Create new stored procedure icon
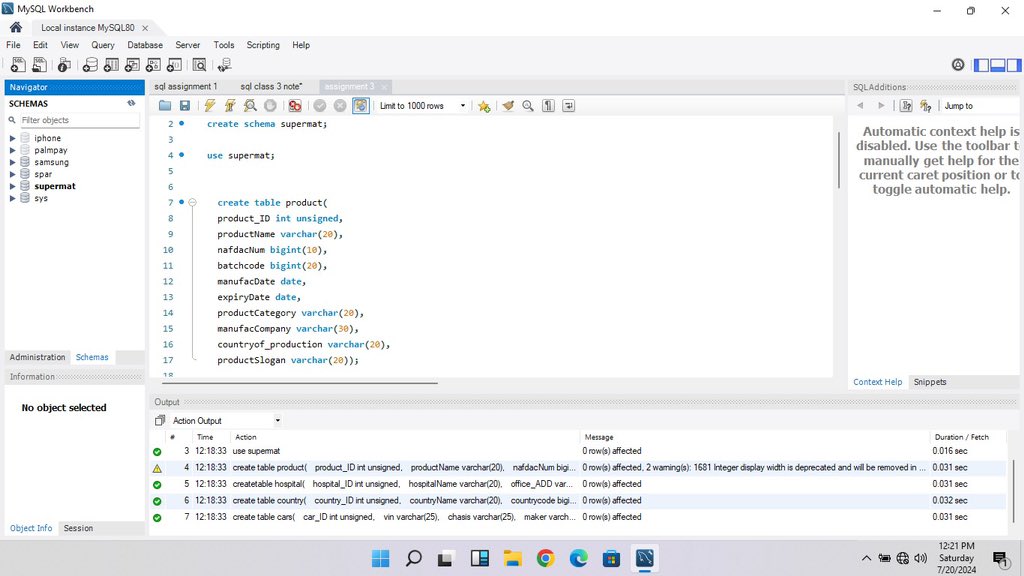The width and height of the screenshot is (1024, 576). point(153,65)
